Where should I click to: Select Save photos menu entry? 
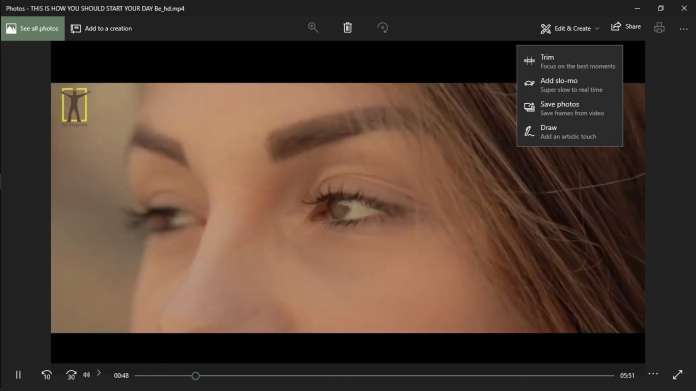[570, 108]
